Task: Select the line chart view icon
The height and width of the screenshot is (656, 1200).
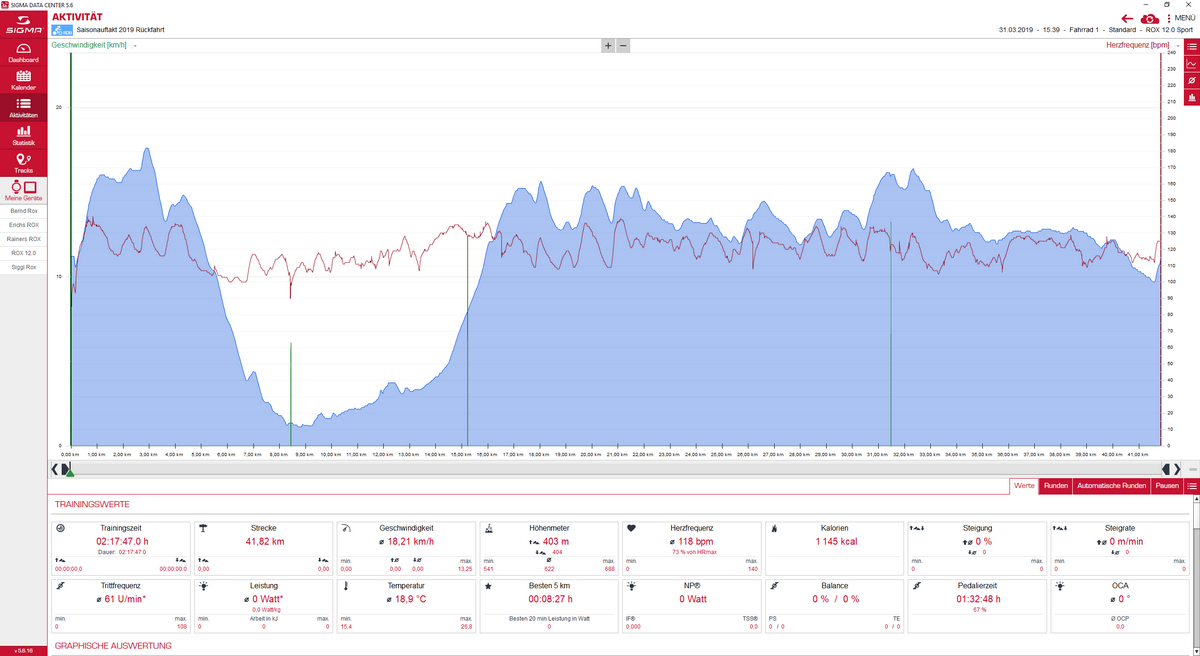Action: point(1191,63)
